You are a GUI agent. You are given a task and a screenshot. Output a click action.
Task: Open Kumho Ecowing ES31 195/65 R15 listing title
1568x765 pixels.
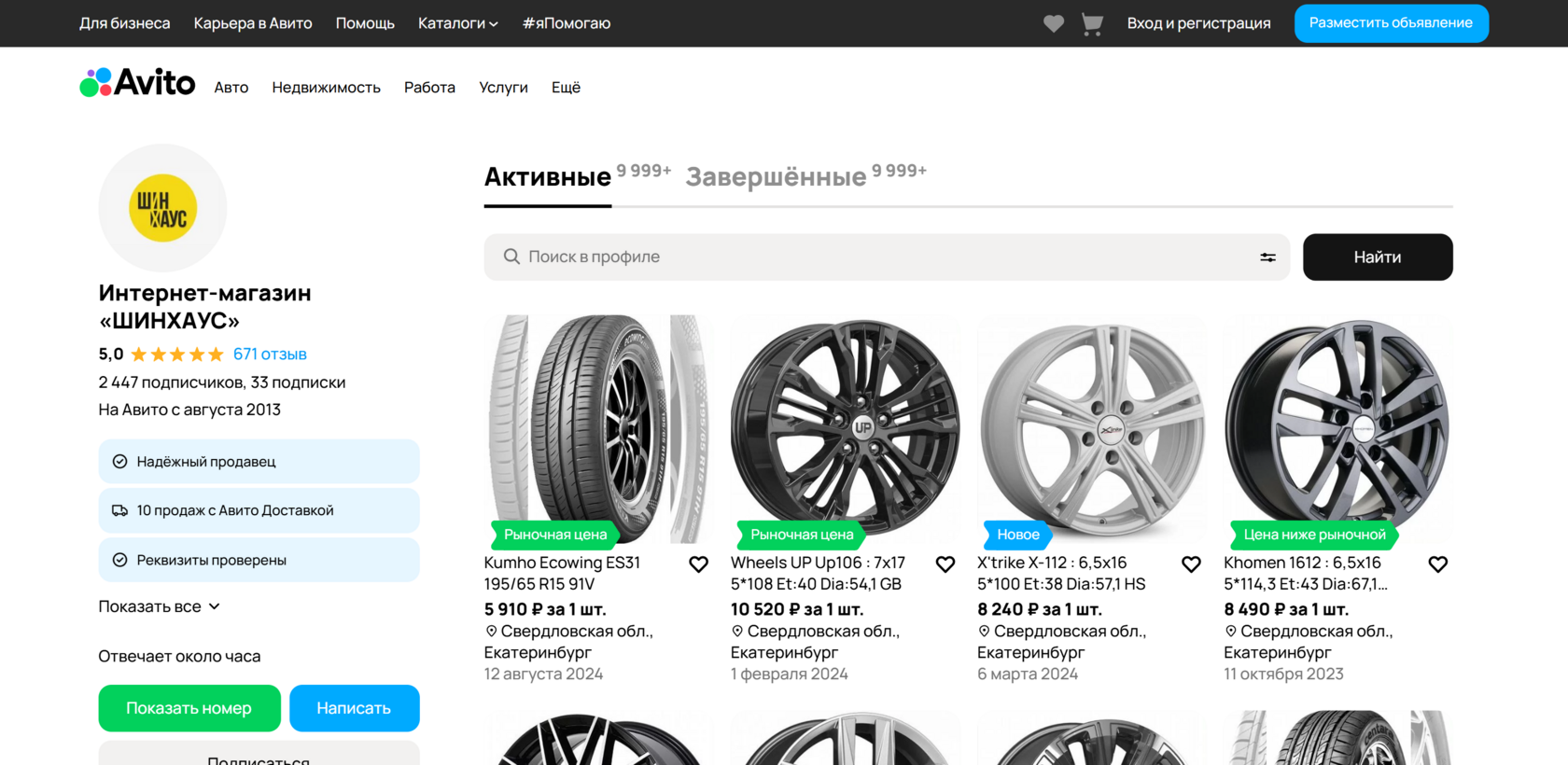point(562,574)
